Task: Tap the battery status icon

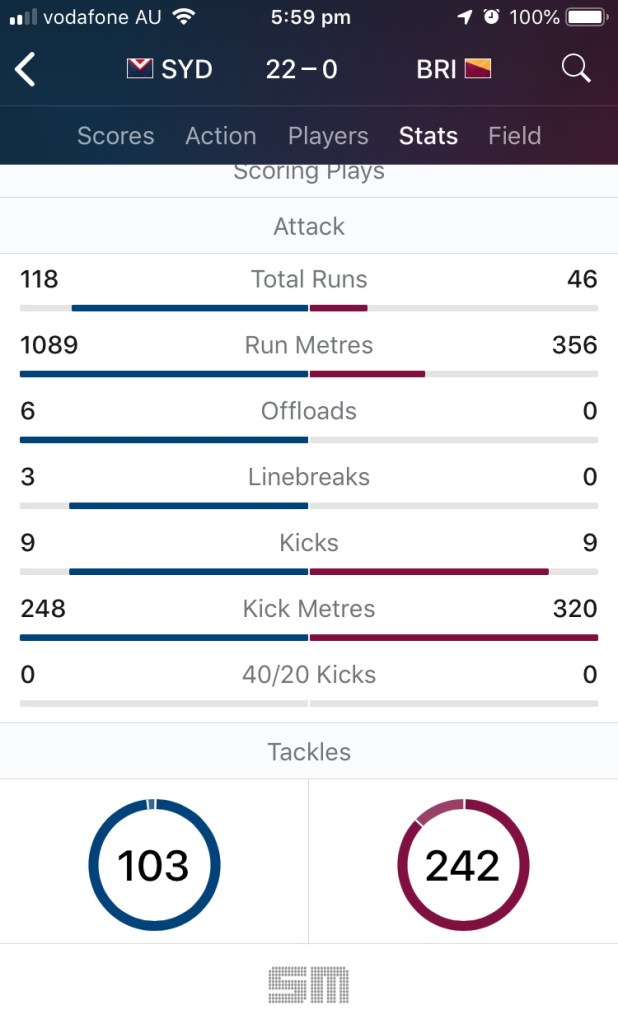Action: click(x=585, y=17)
